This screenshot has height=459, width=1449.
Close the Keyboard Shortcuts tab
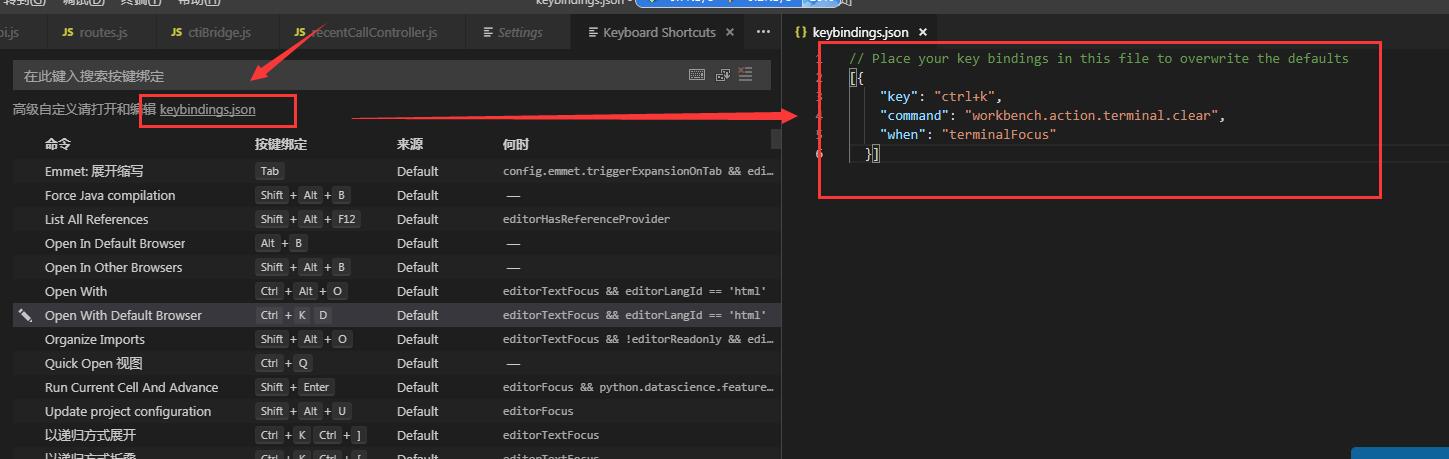[x=730, y=32]
